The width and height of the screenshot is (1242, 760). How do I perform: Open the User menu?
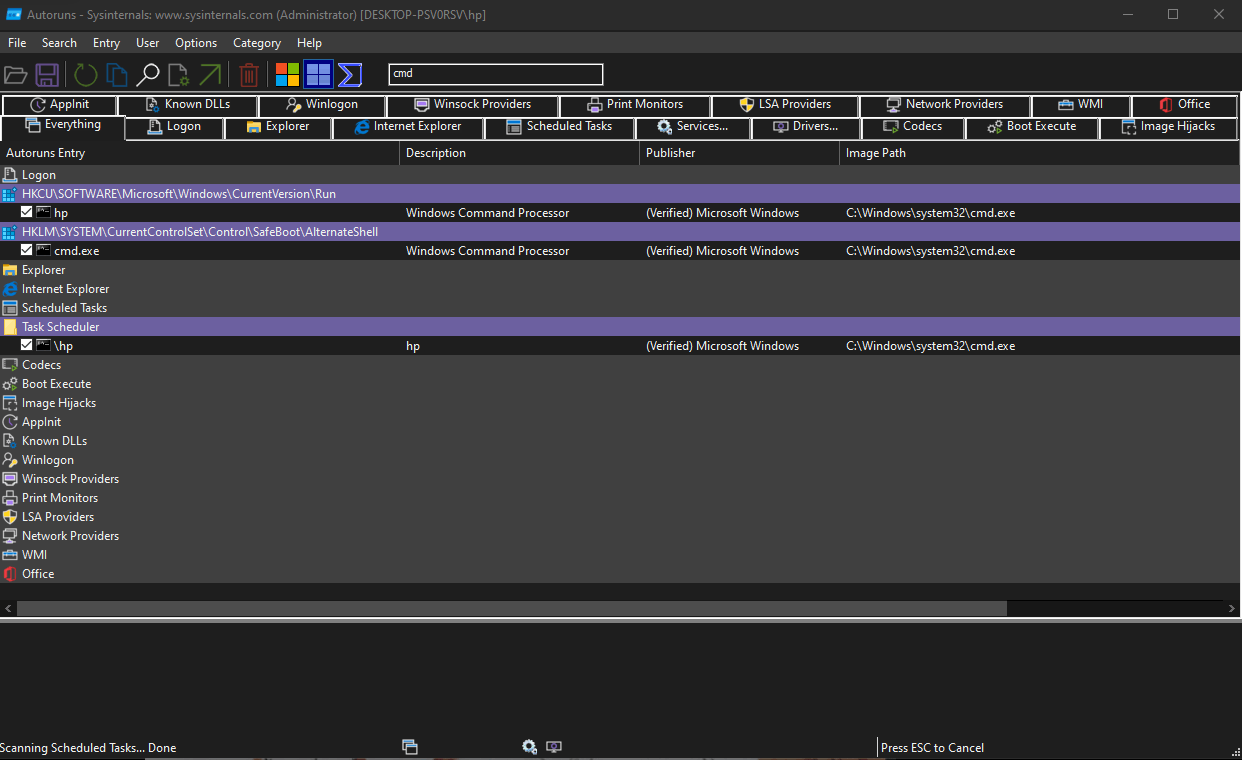coord(148,43)
